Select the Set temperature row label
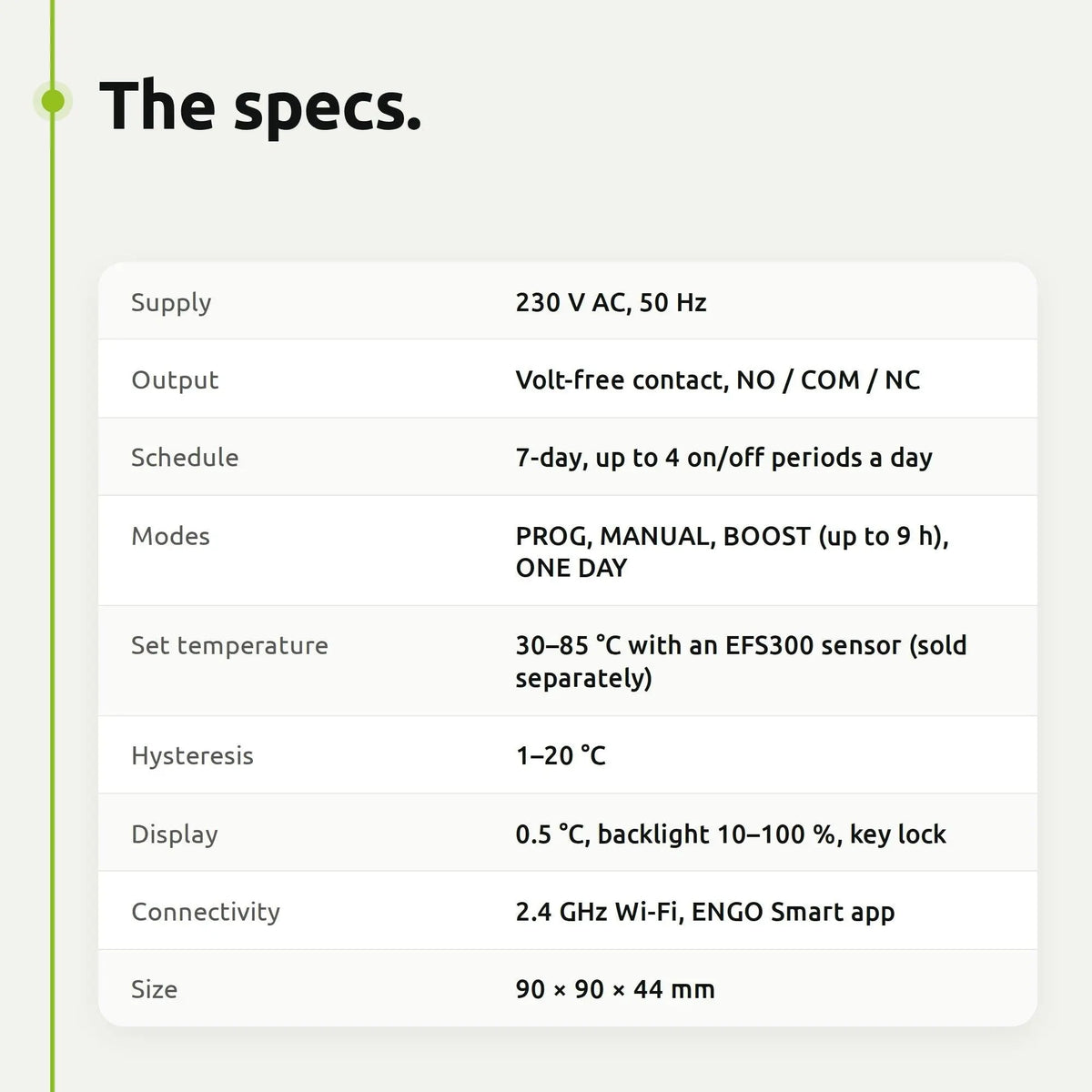Screen dimensions: 1092x1092 229,646
